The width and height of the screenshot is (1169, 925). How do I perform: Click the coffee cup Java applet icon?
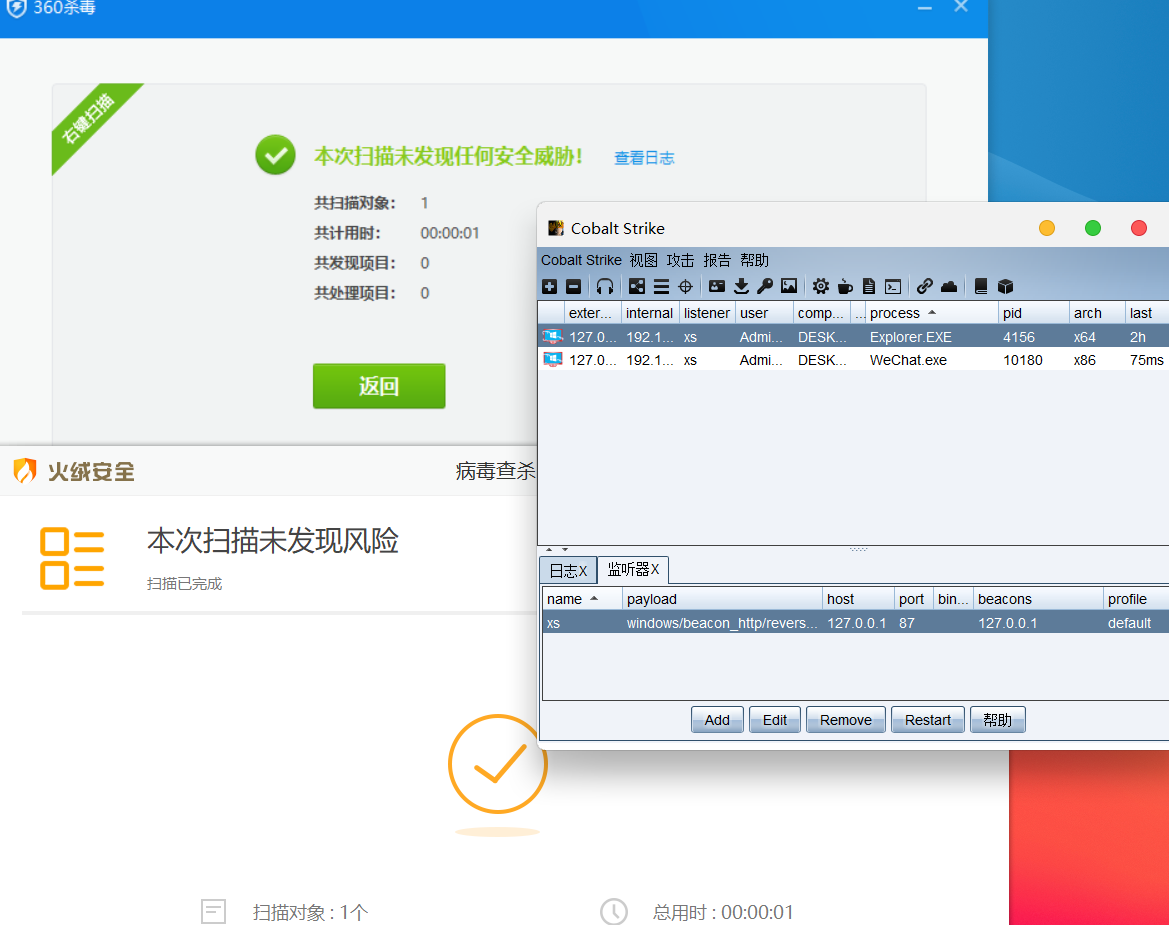pos(845,286)
